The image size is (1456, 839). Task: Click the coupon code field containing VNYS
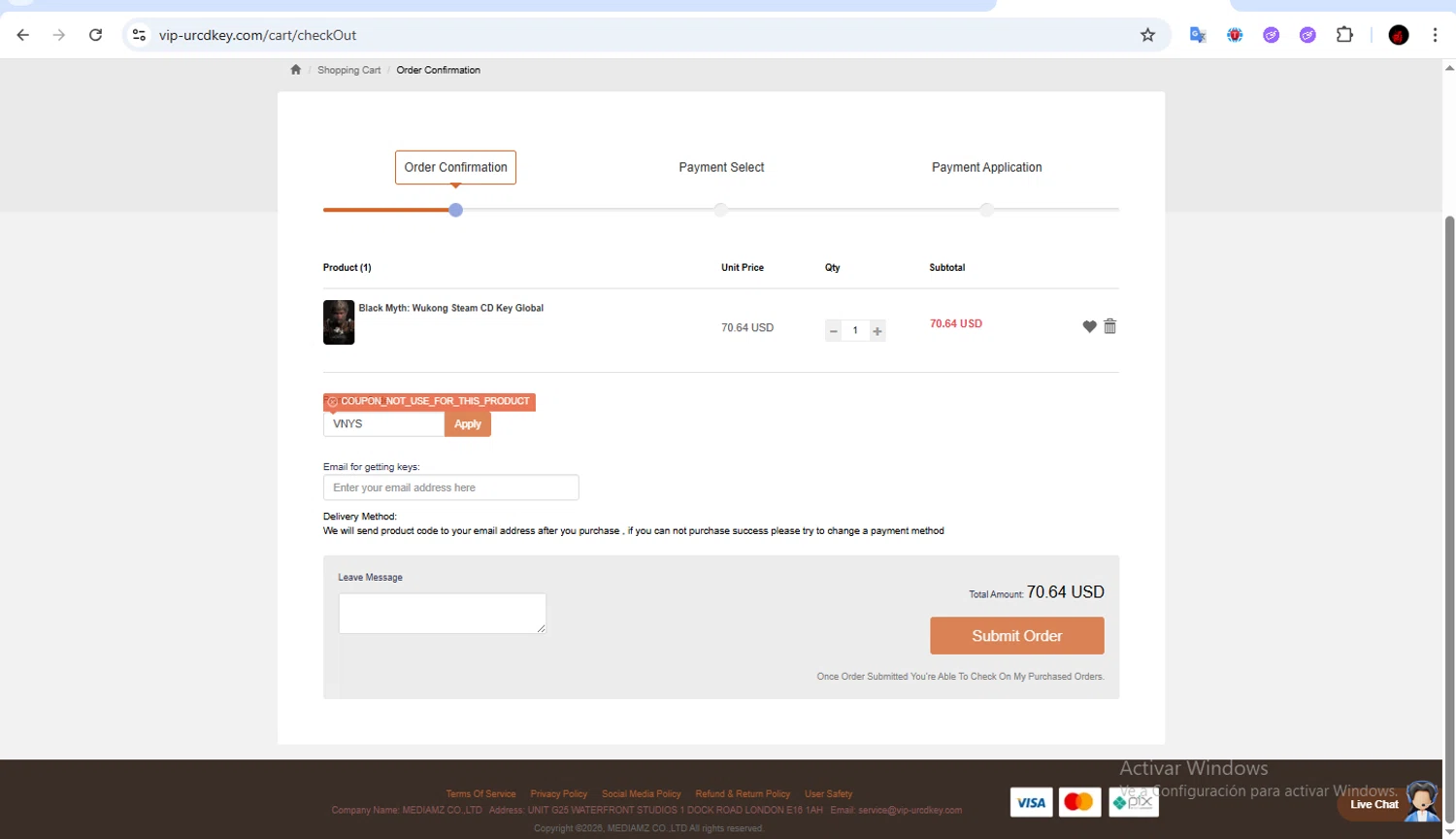384,424
